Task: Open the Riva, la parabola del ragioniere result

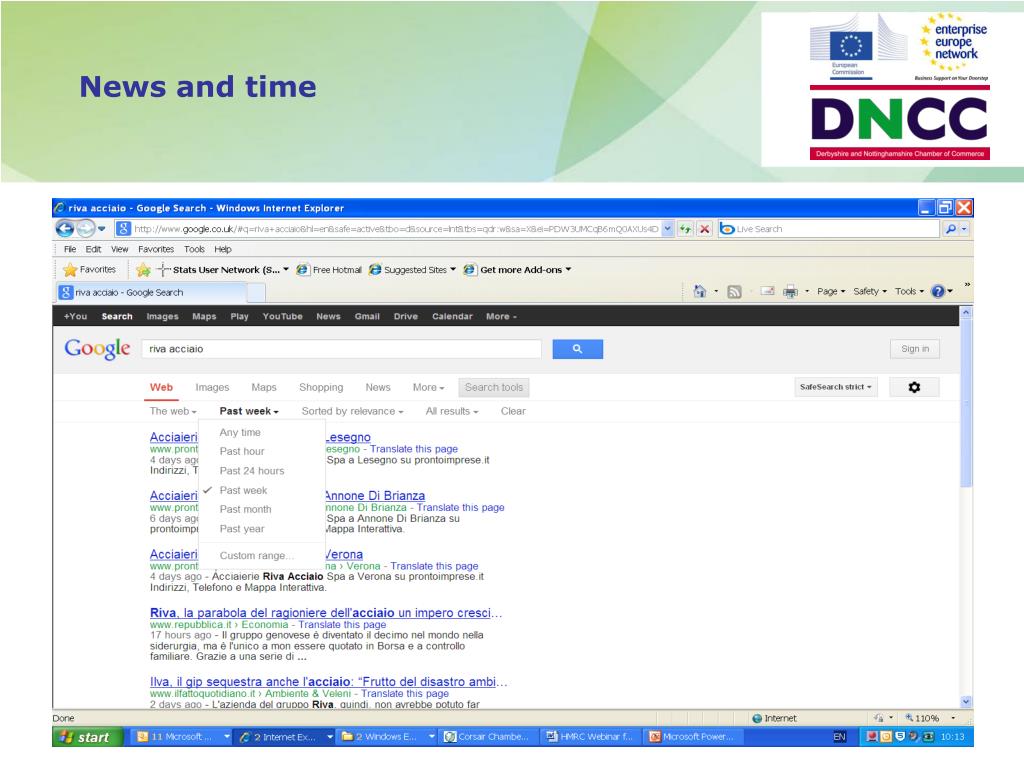Action: 326,613
